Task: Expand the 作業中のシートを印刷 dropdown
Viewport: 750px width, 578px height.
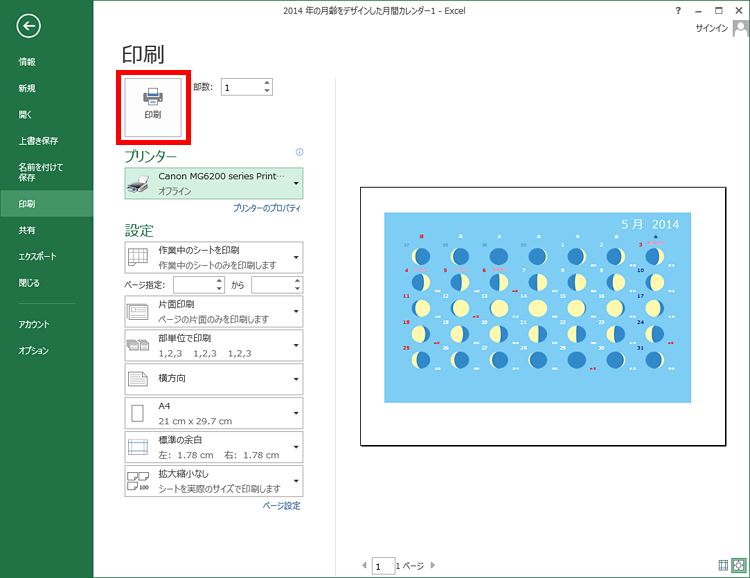Action: pos(214,257)
